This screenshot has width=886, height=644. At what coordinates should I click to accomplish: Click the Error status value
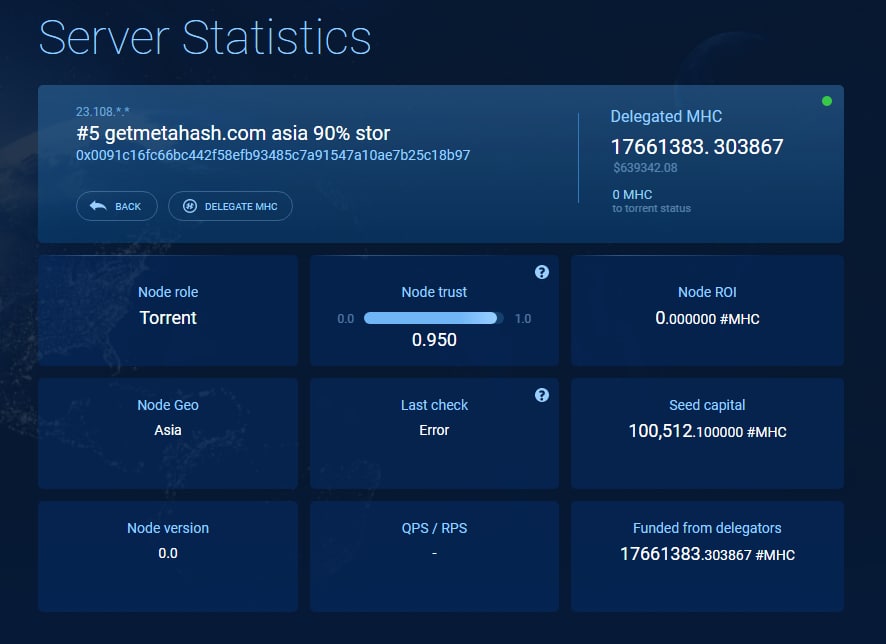click(434, 430)
